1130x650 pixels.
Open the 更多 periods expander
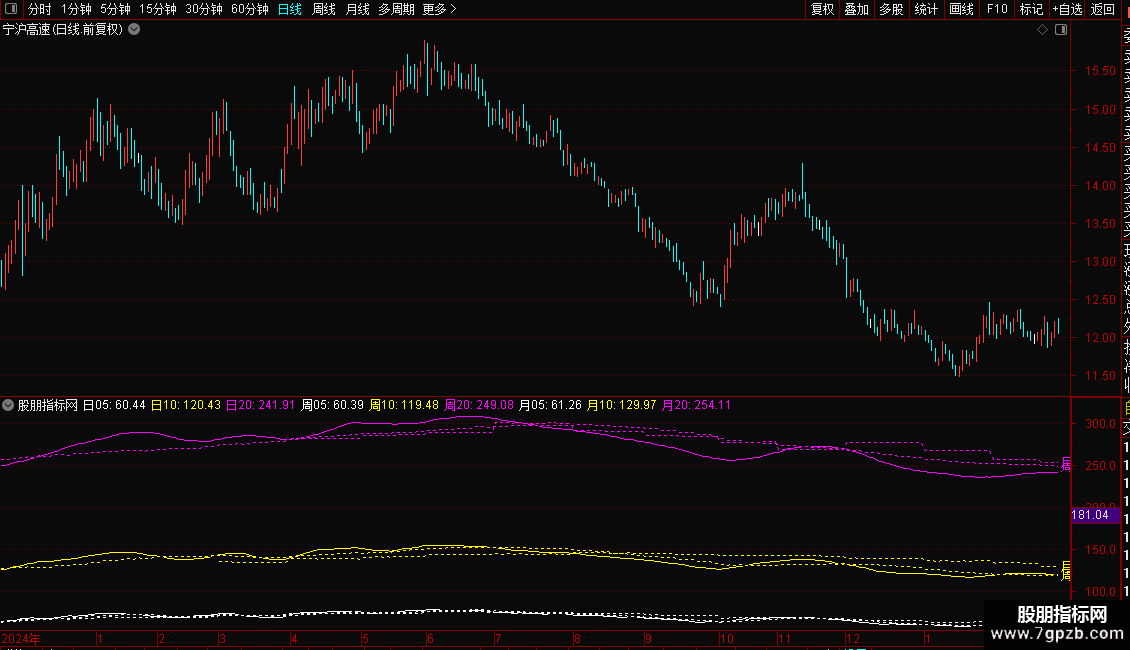(x=439, y=9)
